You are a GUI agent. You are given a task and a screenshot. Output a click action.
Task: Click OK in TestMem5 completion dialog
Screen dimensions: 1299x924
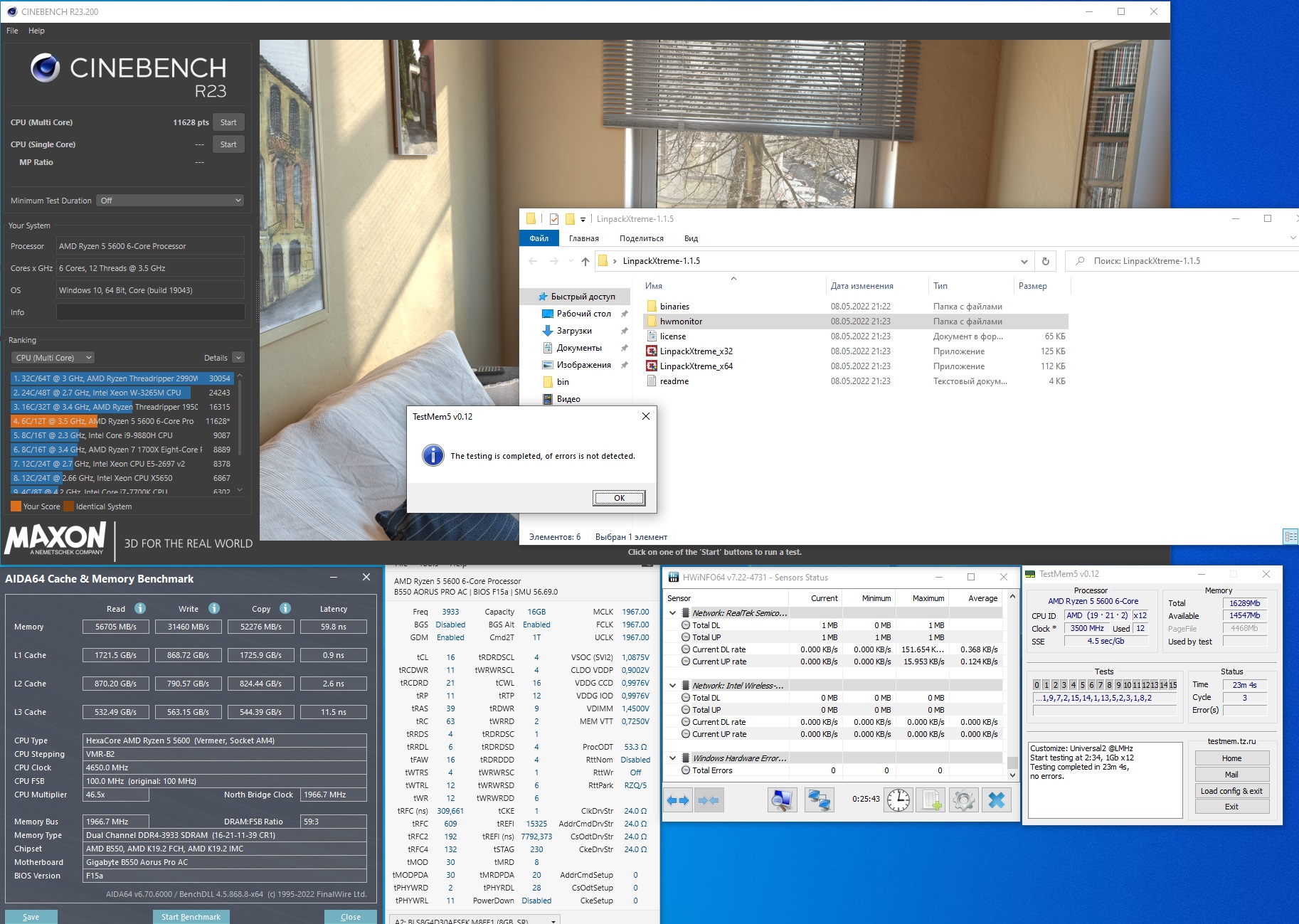(x=619, y=498)
